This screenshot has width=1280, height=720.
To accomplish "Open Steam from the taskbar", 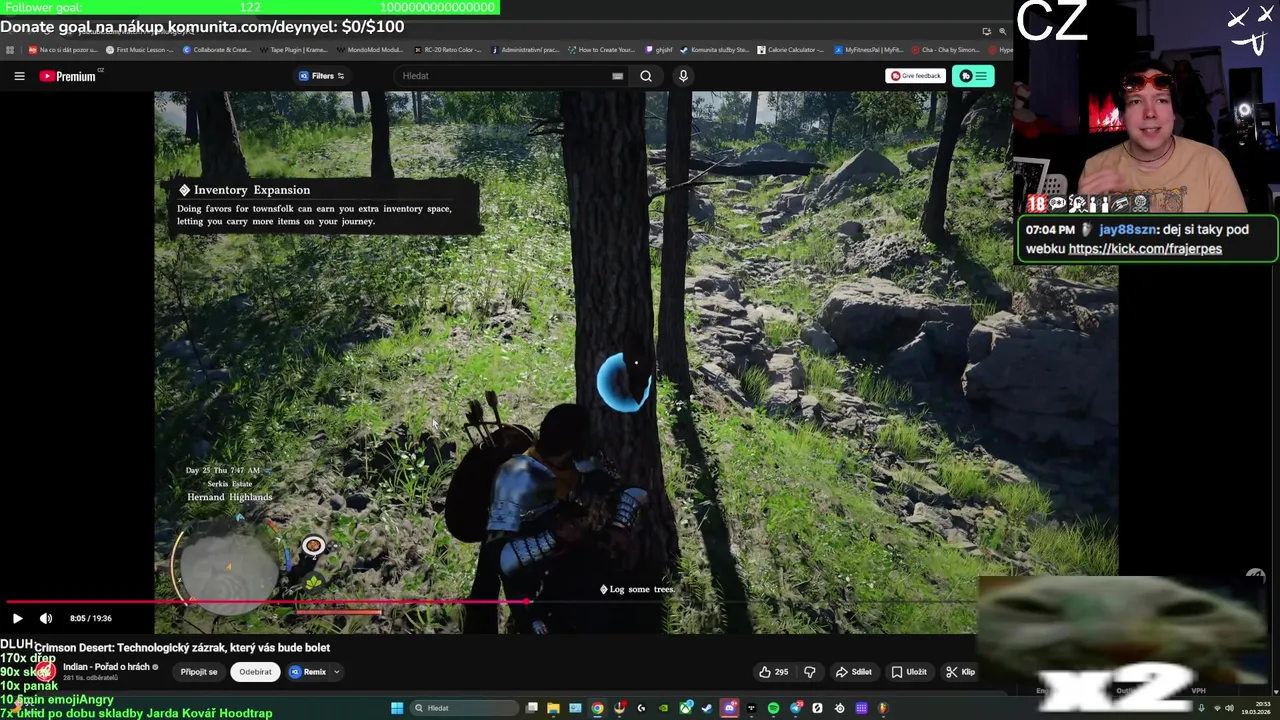I will (x=706, y=708).
